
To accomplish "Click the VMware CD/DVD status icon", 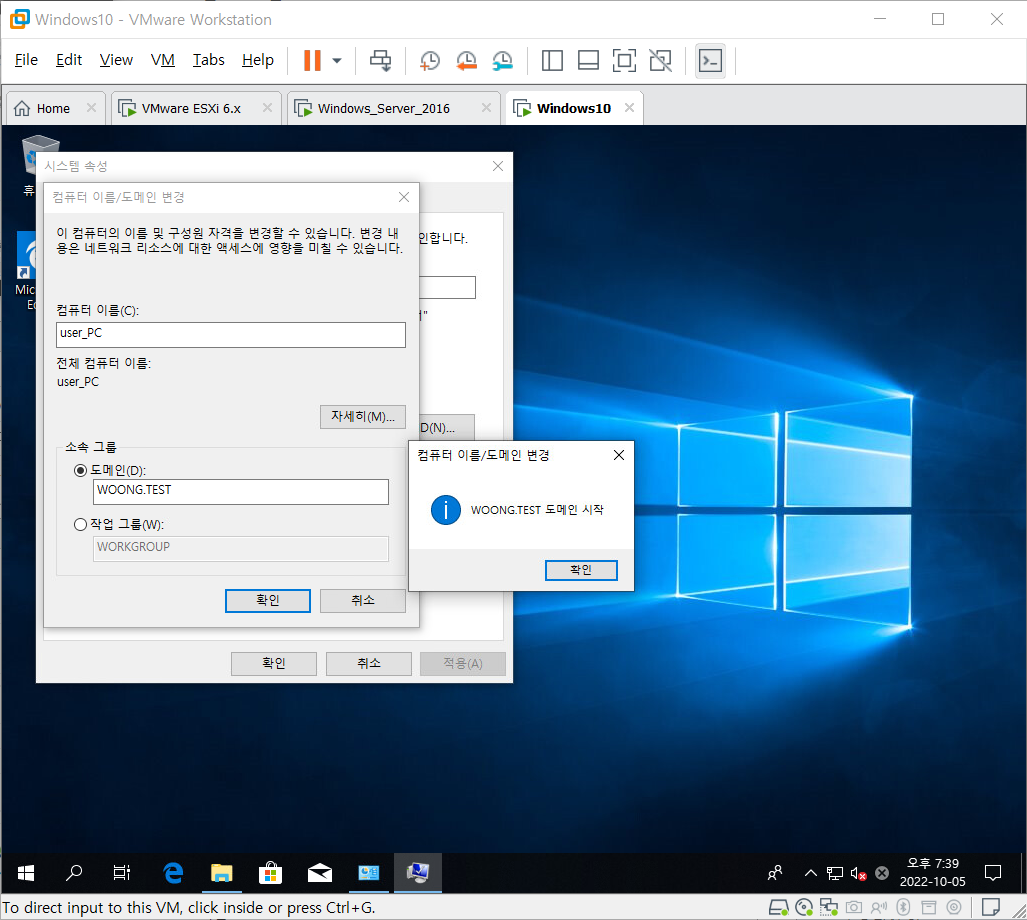I will [804, 907].
